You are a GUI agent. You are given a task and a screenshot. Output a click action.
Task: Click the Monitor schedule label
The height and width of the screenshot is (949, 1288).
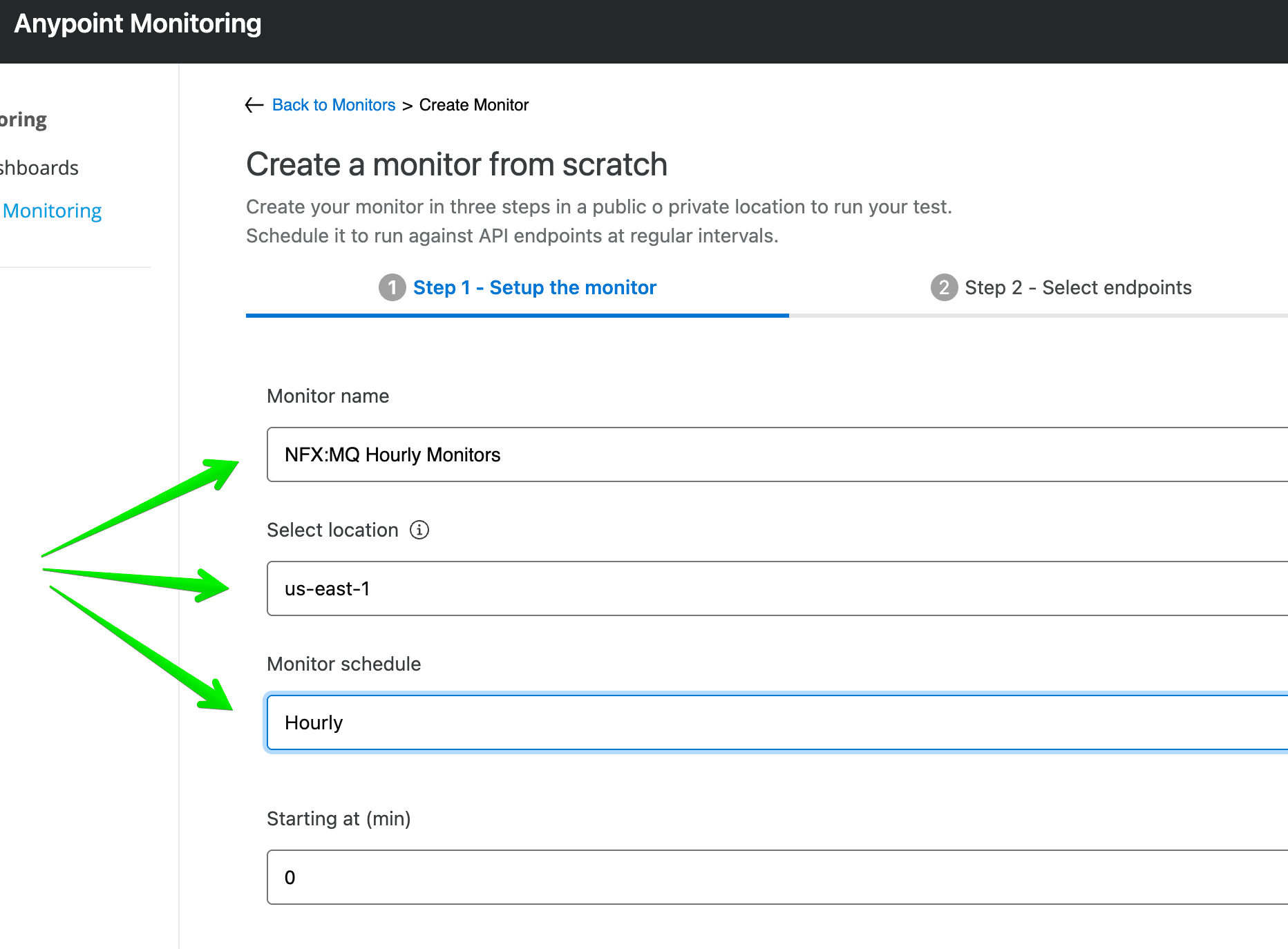point(344,664)
